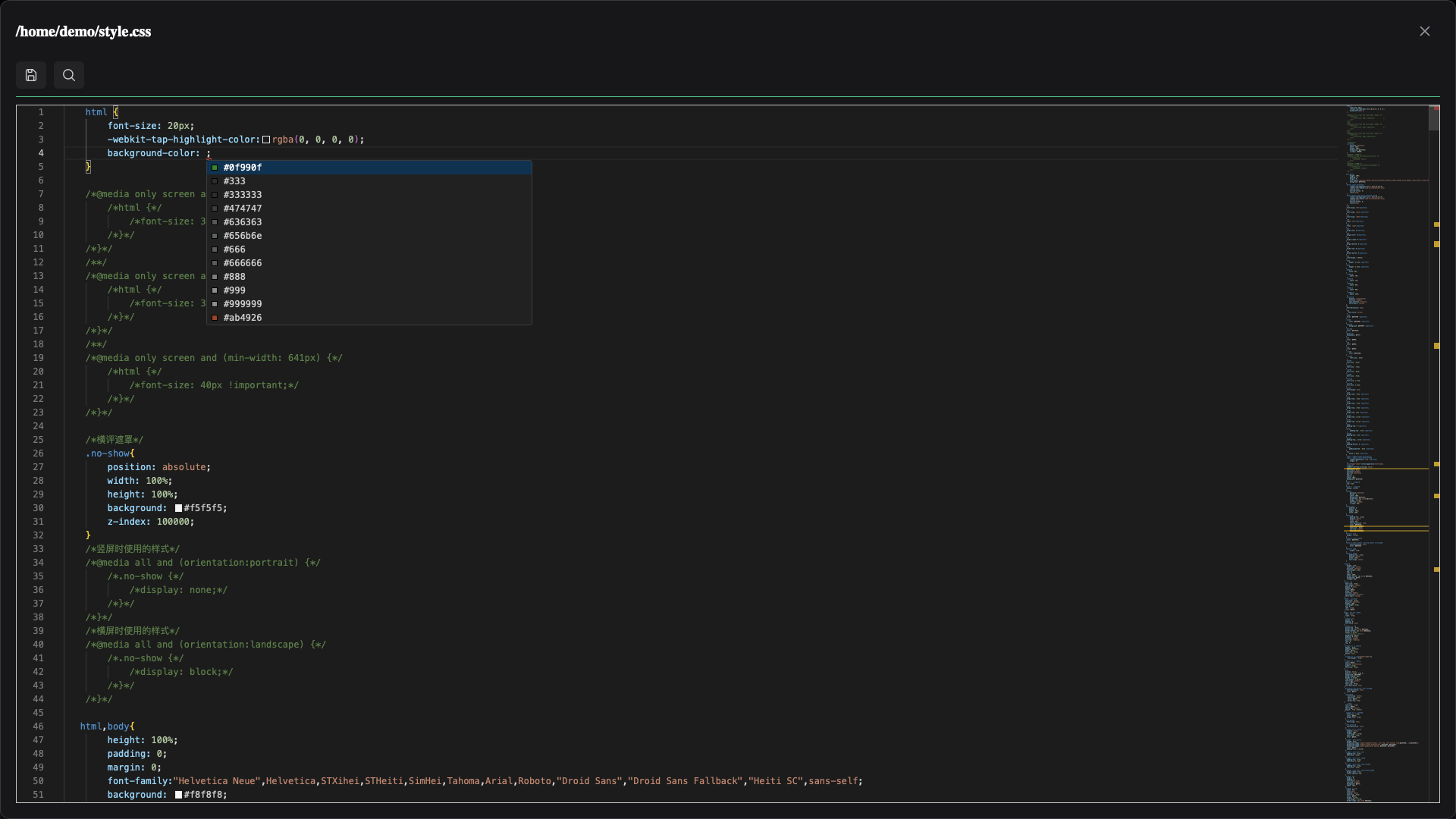Place cursor on .no-show selector
Viewport: 1456px width, 819px height.
tap(108, 453)
